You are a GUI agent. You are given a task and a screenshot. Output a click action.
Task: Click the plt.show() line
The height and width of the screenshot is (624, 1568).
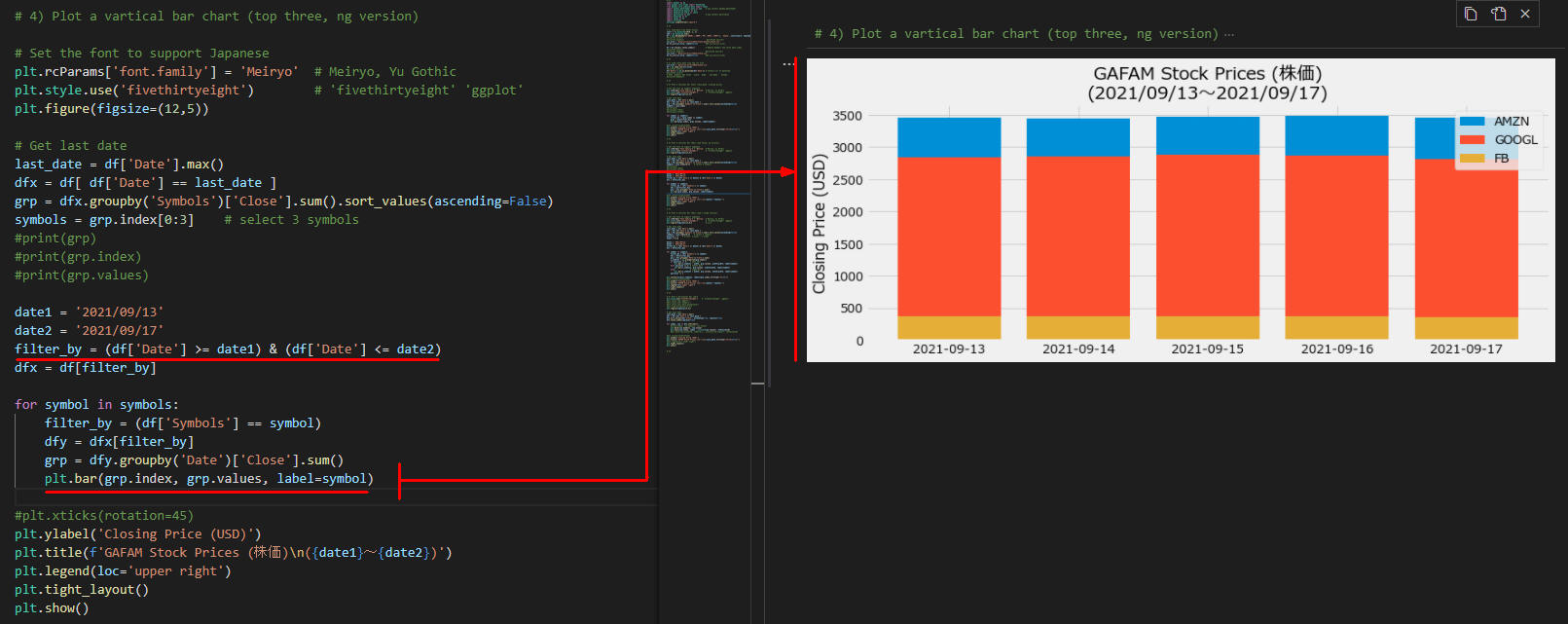(52, 608)
